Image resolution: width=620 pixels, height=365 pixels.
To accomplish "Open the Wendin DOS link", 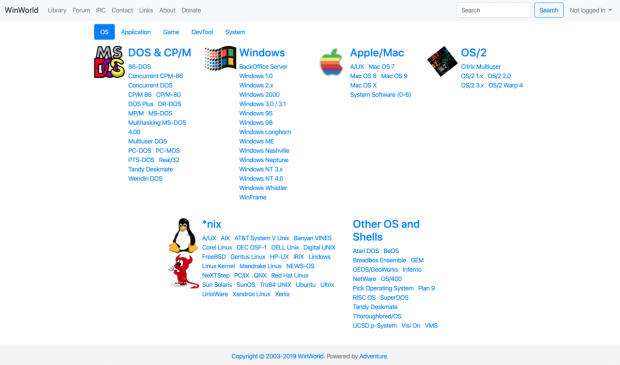I will point(145,179).
